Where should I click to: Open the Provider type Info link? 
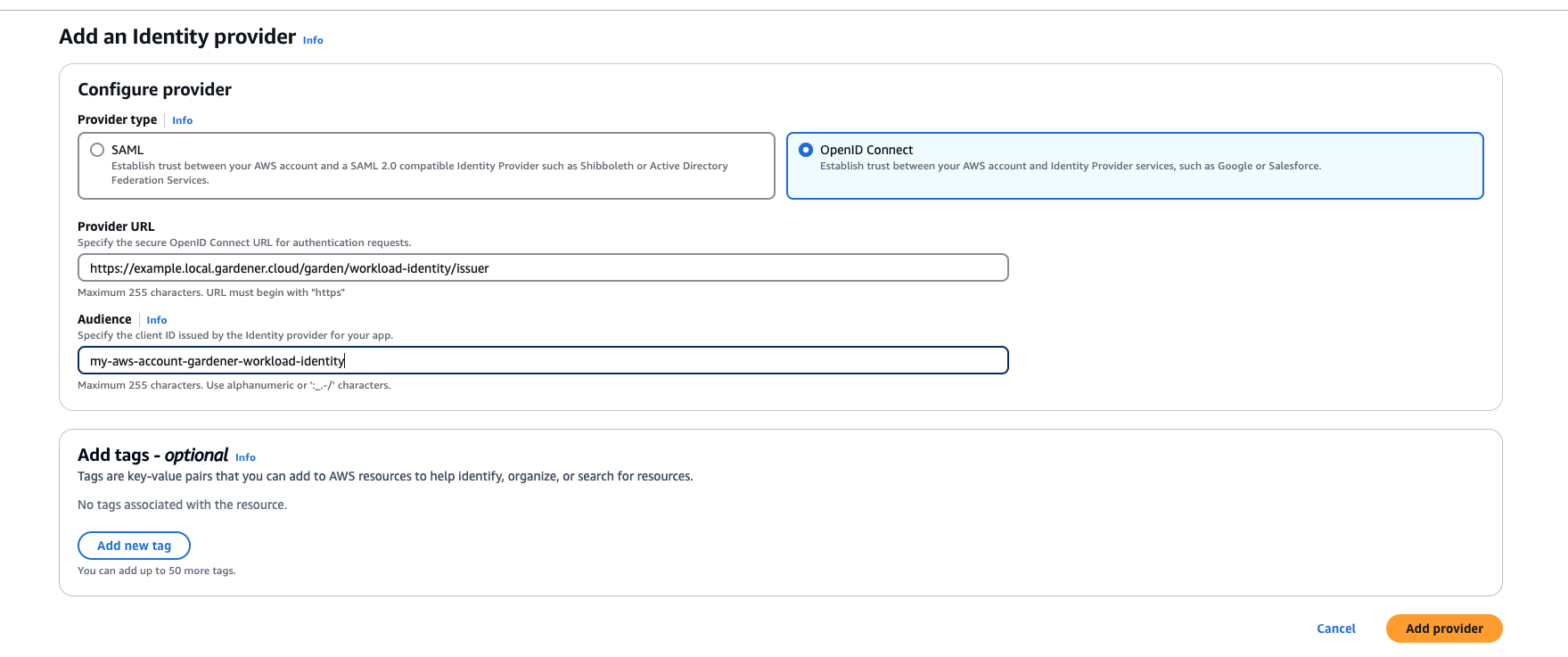(x=182, y=120)
